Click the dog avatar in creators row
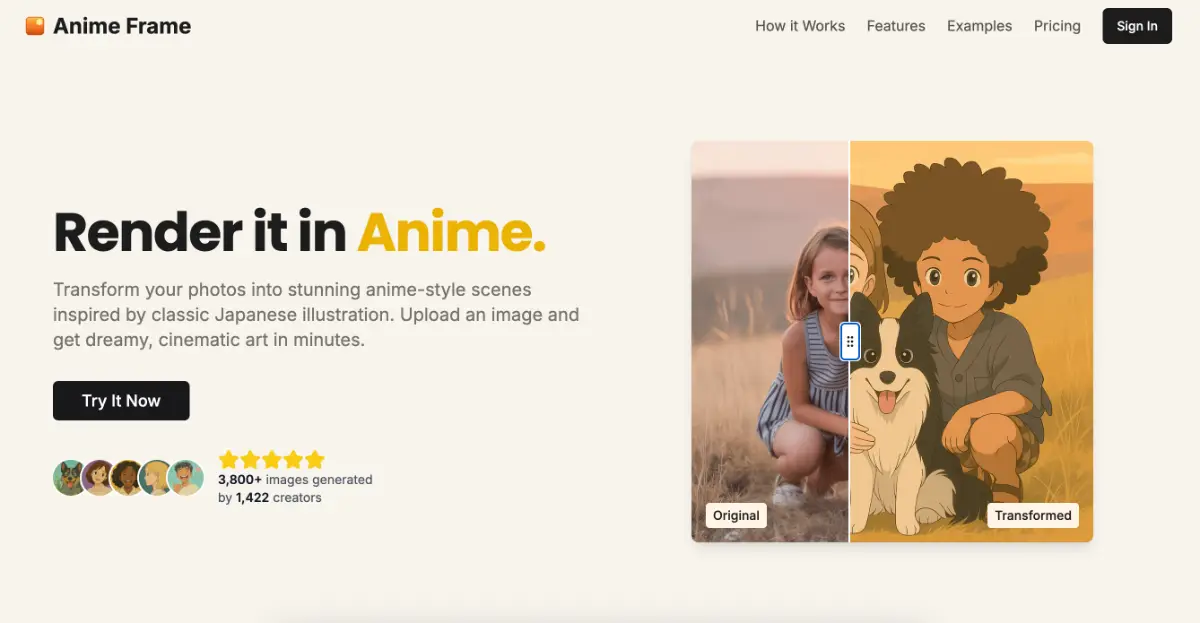 click(71, 478)
